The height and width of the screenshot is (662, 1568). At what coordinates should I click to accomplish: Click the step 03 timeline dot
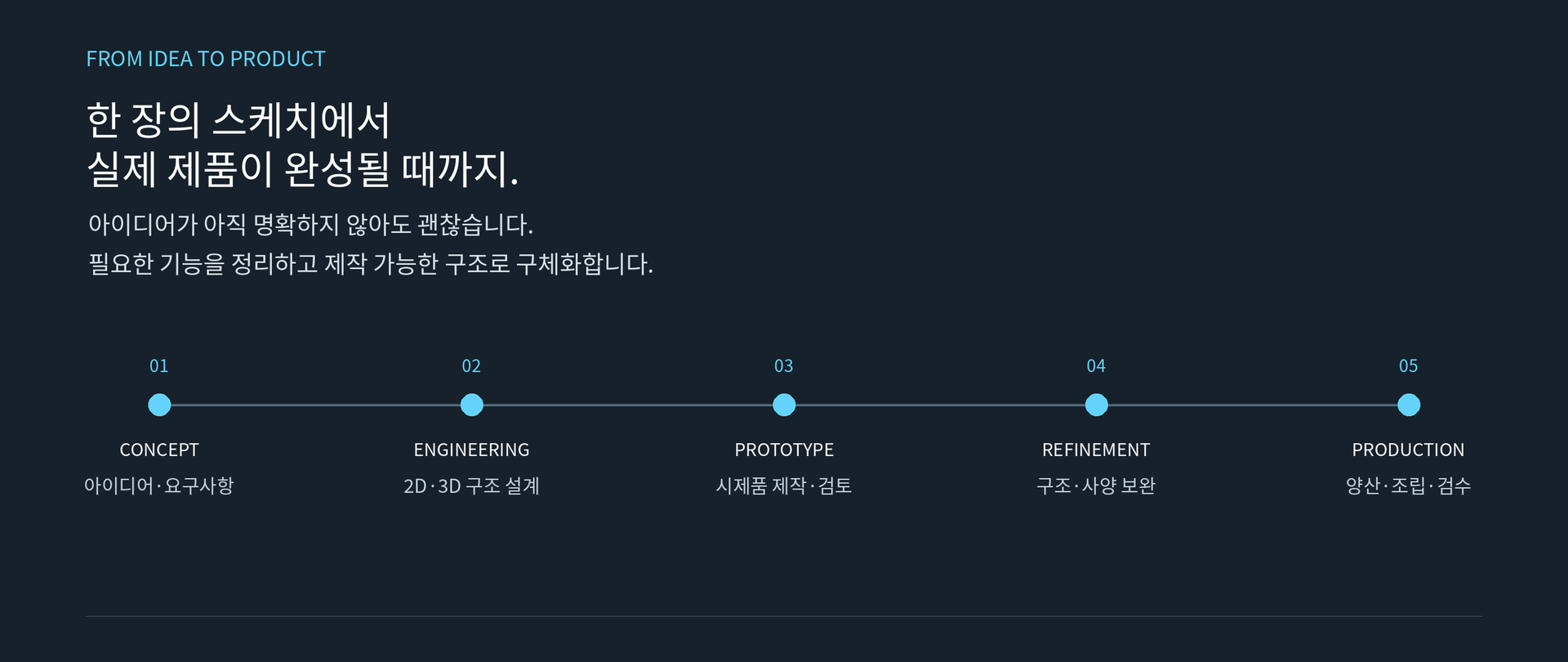[784, 405]
